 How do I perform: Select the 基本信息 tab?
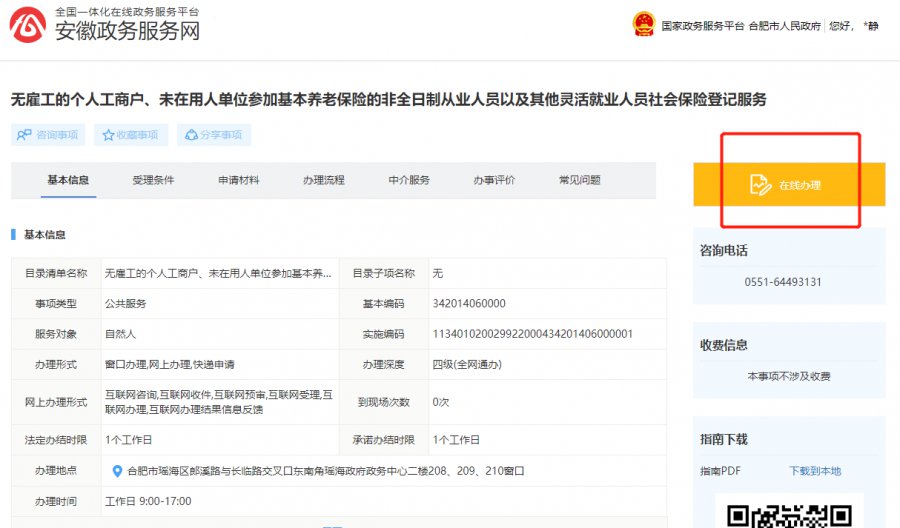click(68, 180)
